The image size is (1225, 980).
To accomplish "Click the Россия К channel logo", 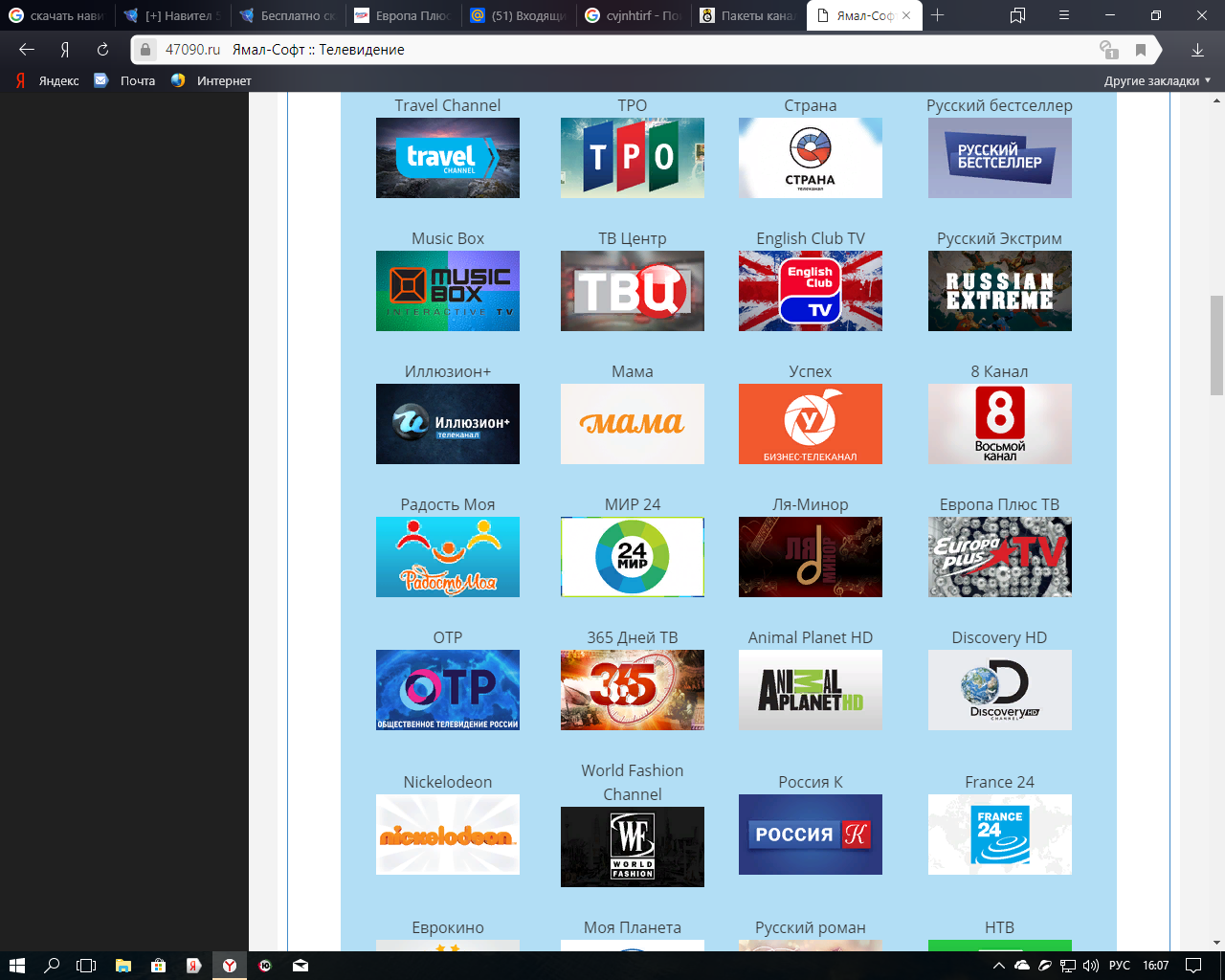I will (811, 835).
